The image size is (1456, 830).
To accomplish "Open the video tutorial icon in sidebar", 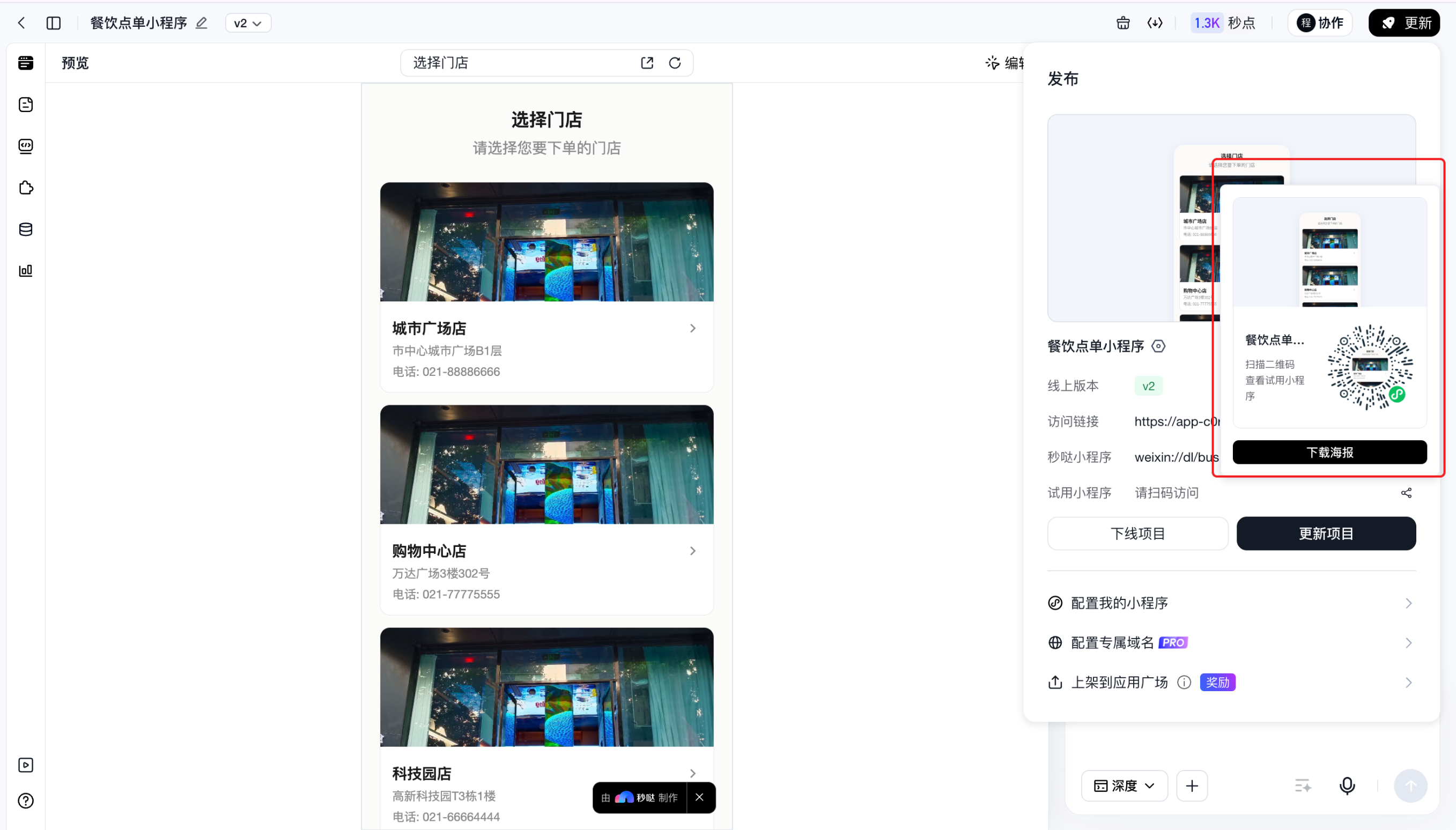I will (26, 765).
